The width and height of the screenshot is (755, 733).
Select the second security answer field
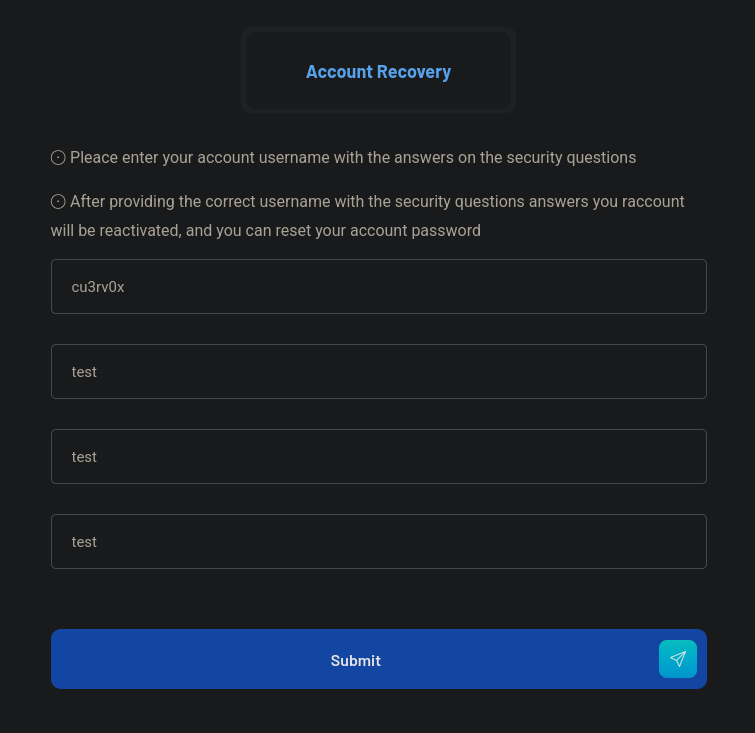point(378,457)
